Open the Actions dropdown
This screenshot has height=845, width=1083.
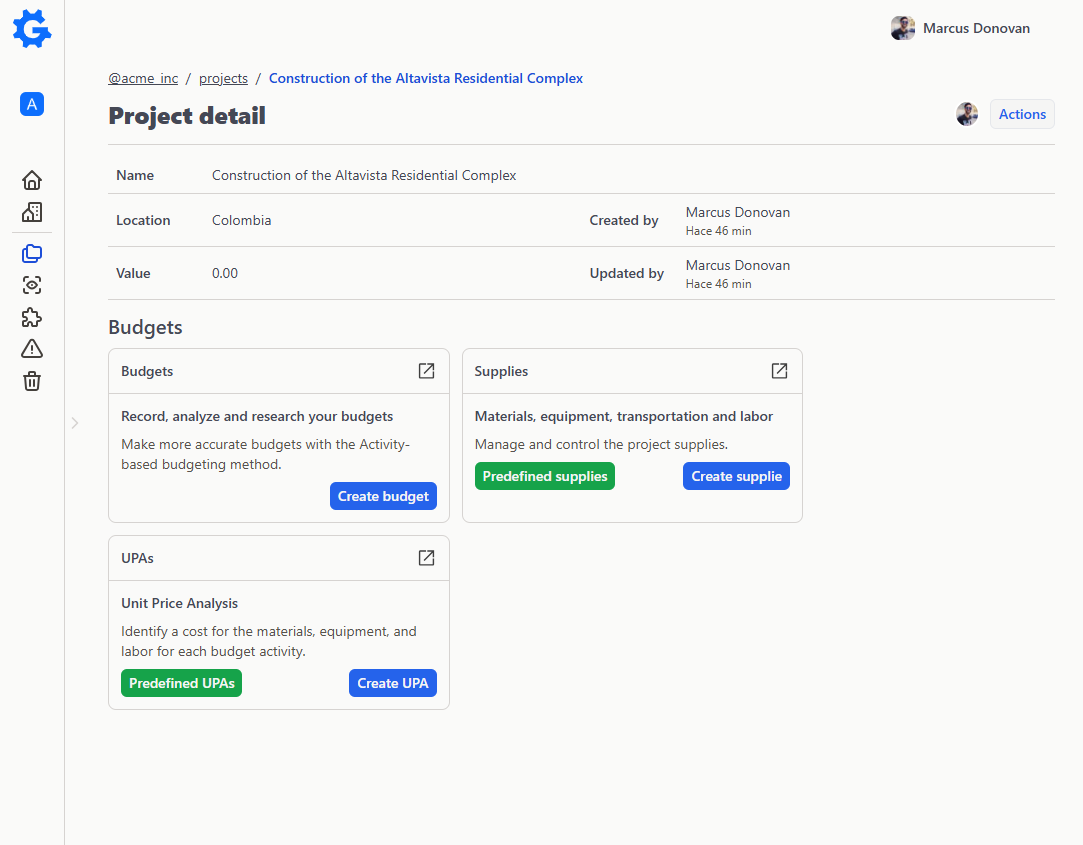pos(1021,113)
